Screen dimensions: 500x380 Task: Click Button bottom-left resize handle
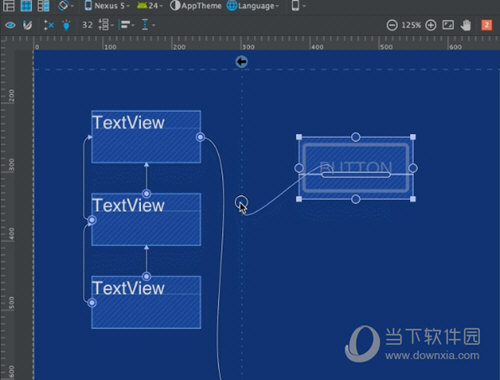coord(299,199)
